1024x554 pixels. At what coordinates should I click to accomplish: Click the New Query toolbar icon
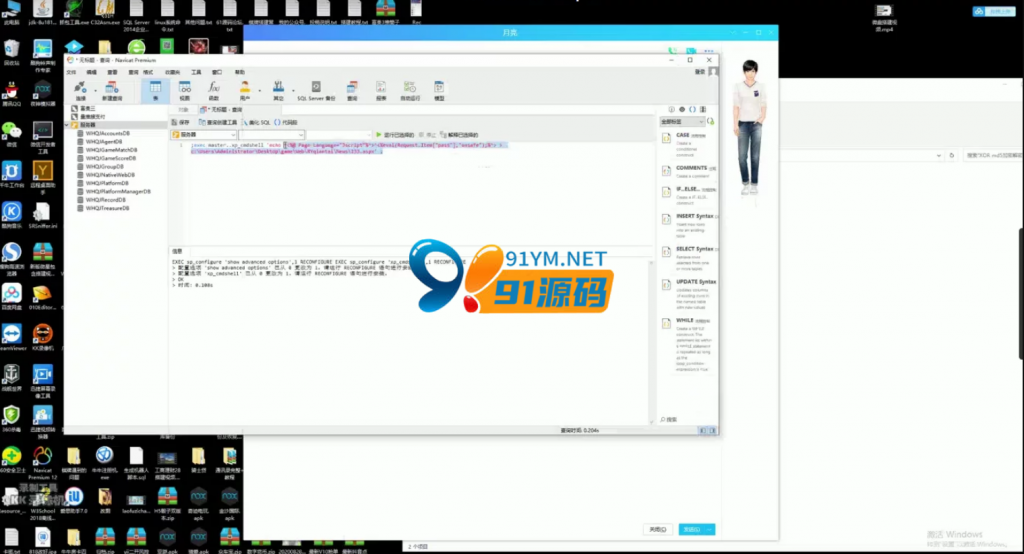(112, 90)
